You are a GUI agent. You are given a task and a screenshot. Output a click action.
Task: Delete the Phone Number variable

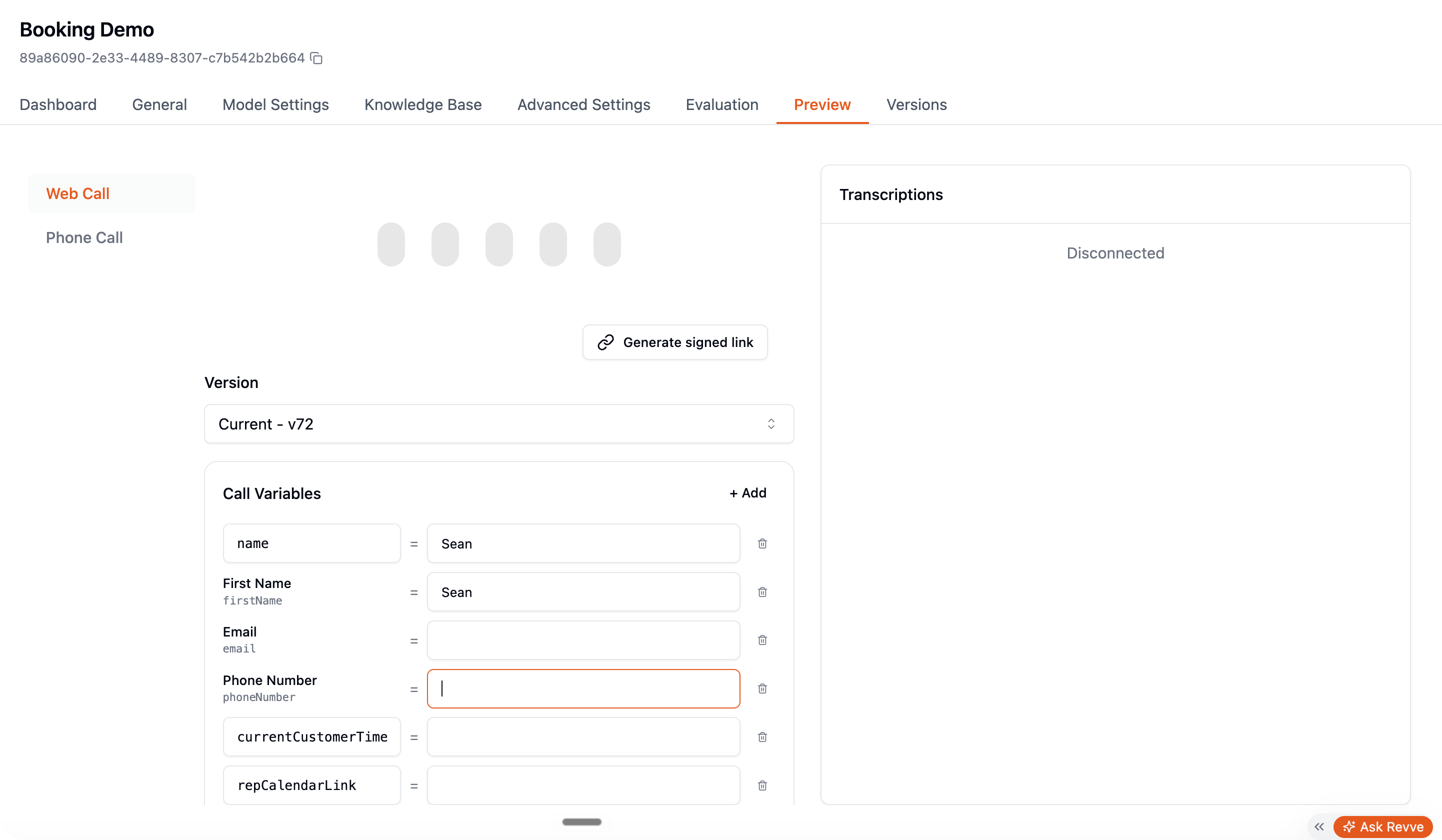(x=762, y=688)
